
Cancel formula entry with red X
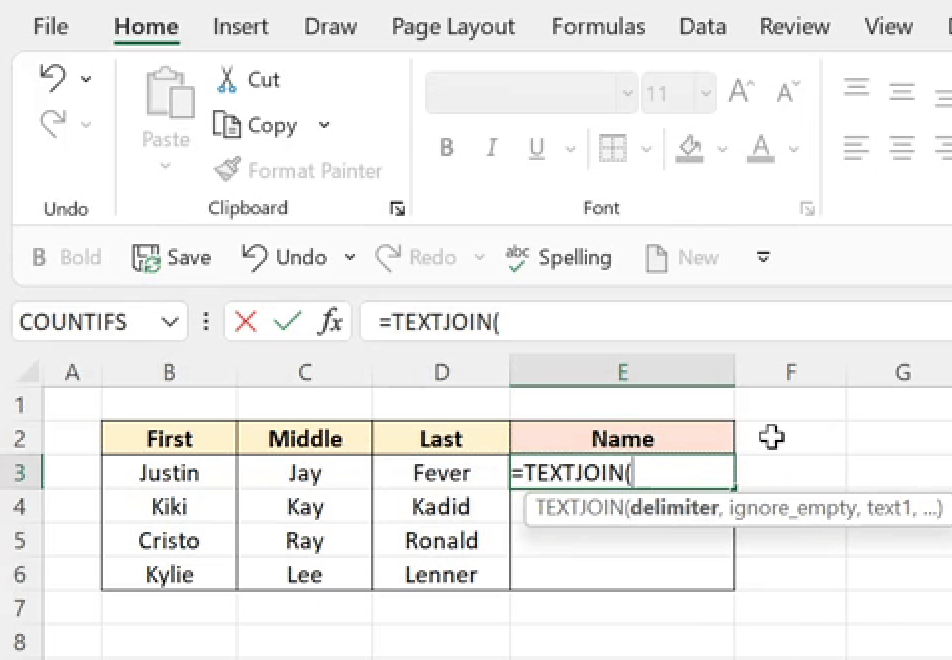click(x=246, y=321)
